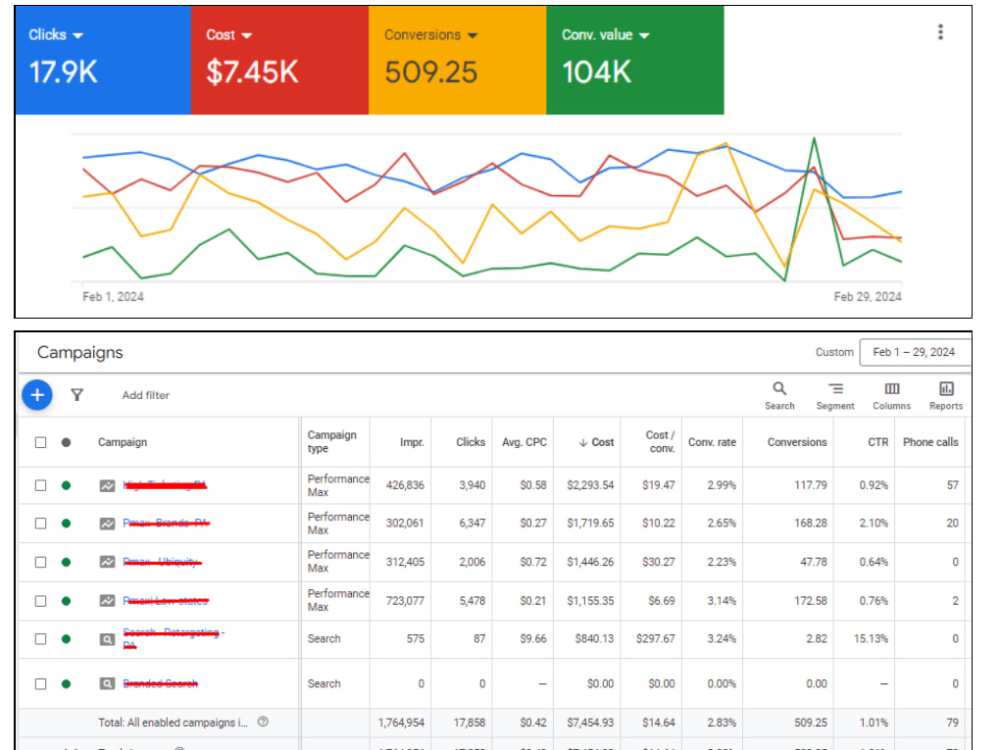The height and width of the screenshot is (750, 1000).
Task: Open the campaign link in the 2,006 clicks row
Action: pyautogui.click(x=162, y=562)
